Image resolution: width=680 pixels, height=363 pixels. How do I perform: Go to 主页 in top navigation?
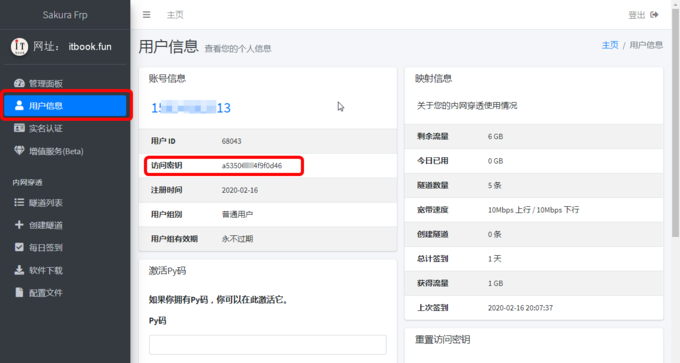pyautogui.click(x=175, y=15)
